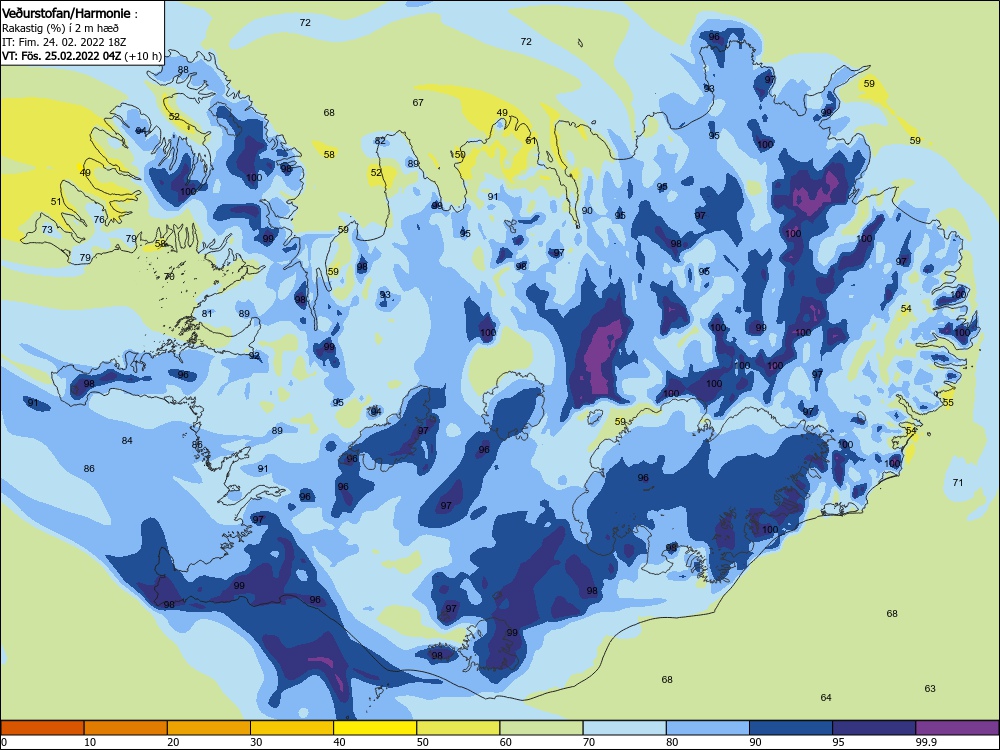Click the dark orange 0–10 legend swatch

[x=42, y=728]
